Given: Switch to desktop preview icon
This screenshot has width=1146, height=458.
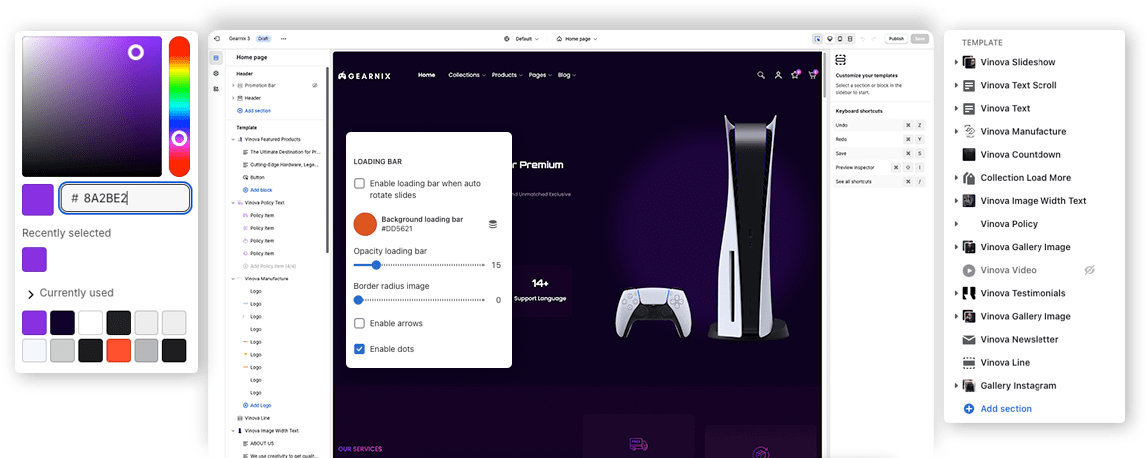Looking at the screenshot, I should 829,39.
